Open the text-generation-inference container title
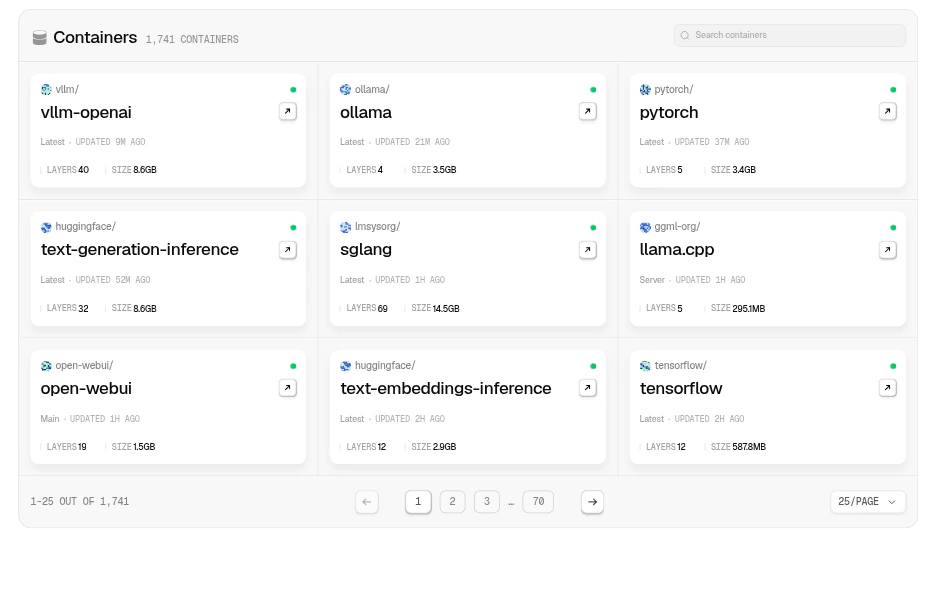This screenshot has width=936, height=600. [140, 250]
